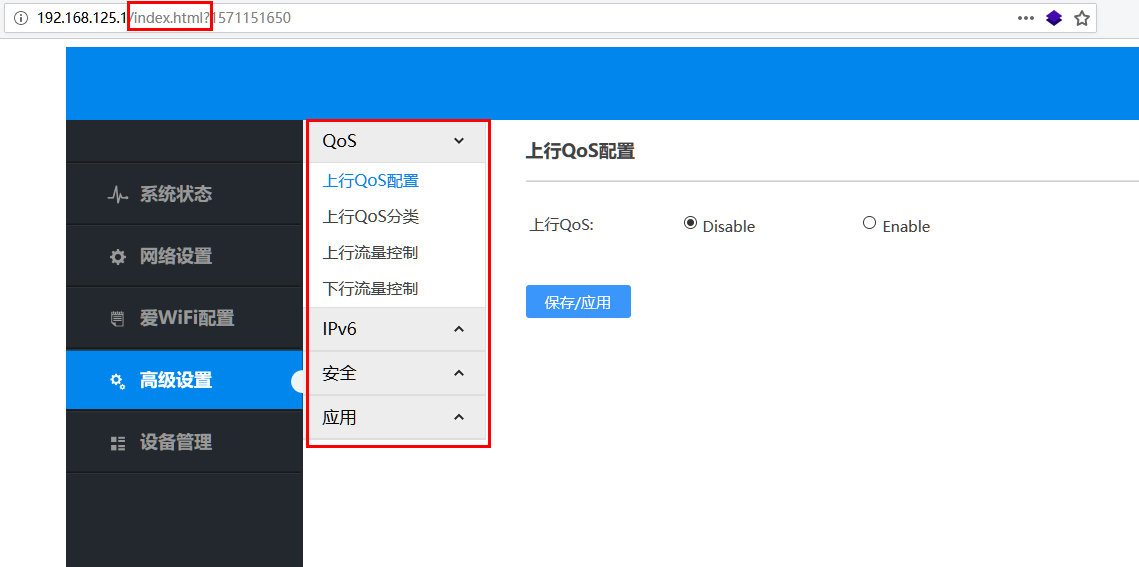The width and height of the screenshot is (1139, 567).
Task: Click the gears icon beside 高级设置
Action: coord(117,381)
